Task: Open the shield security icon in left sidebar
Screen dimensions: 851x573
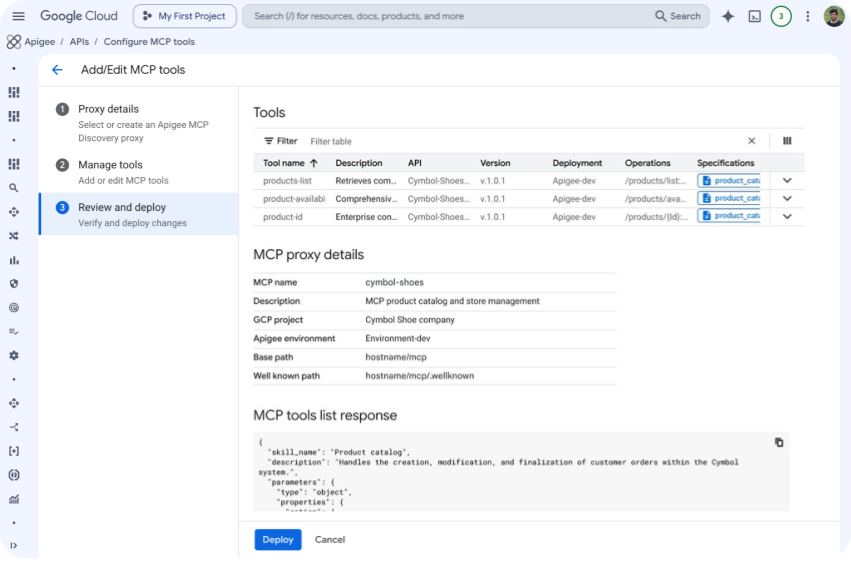Action: [14, 284]
